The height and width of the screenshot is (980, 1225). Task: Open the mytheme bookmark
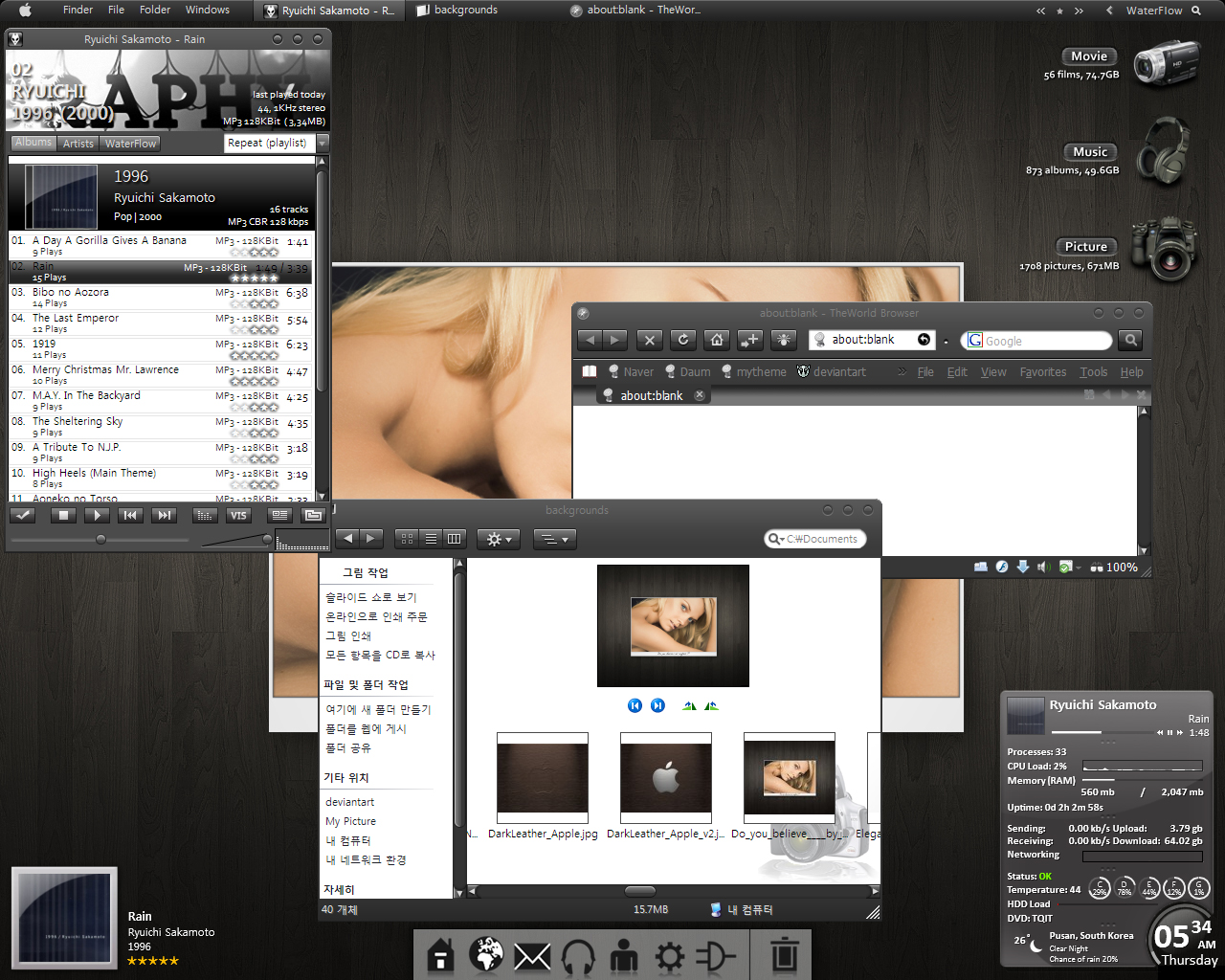(x=754, y=372)
